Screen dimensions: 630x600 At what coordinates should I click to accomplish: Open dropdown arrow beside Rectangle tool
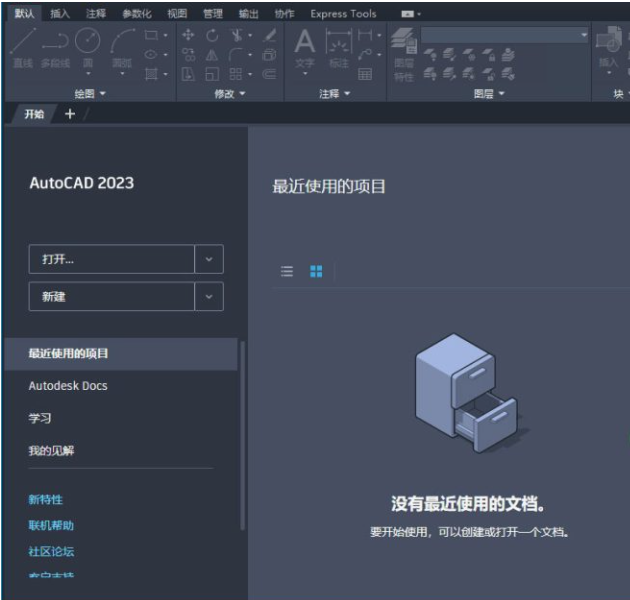click(x=166, y=35)
